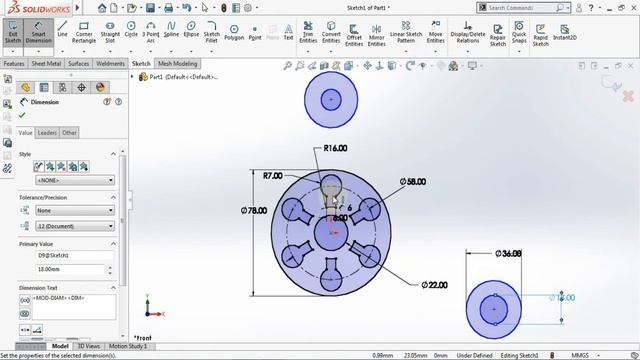Choose the Point tool
The height and width of the screenshot is (360, 640).
tap(255, 32)
